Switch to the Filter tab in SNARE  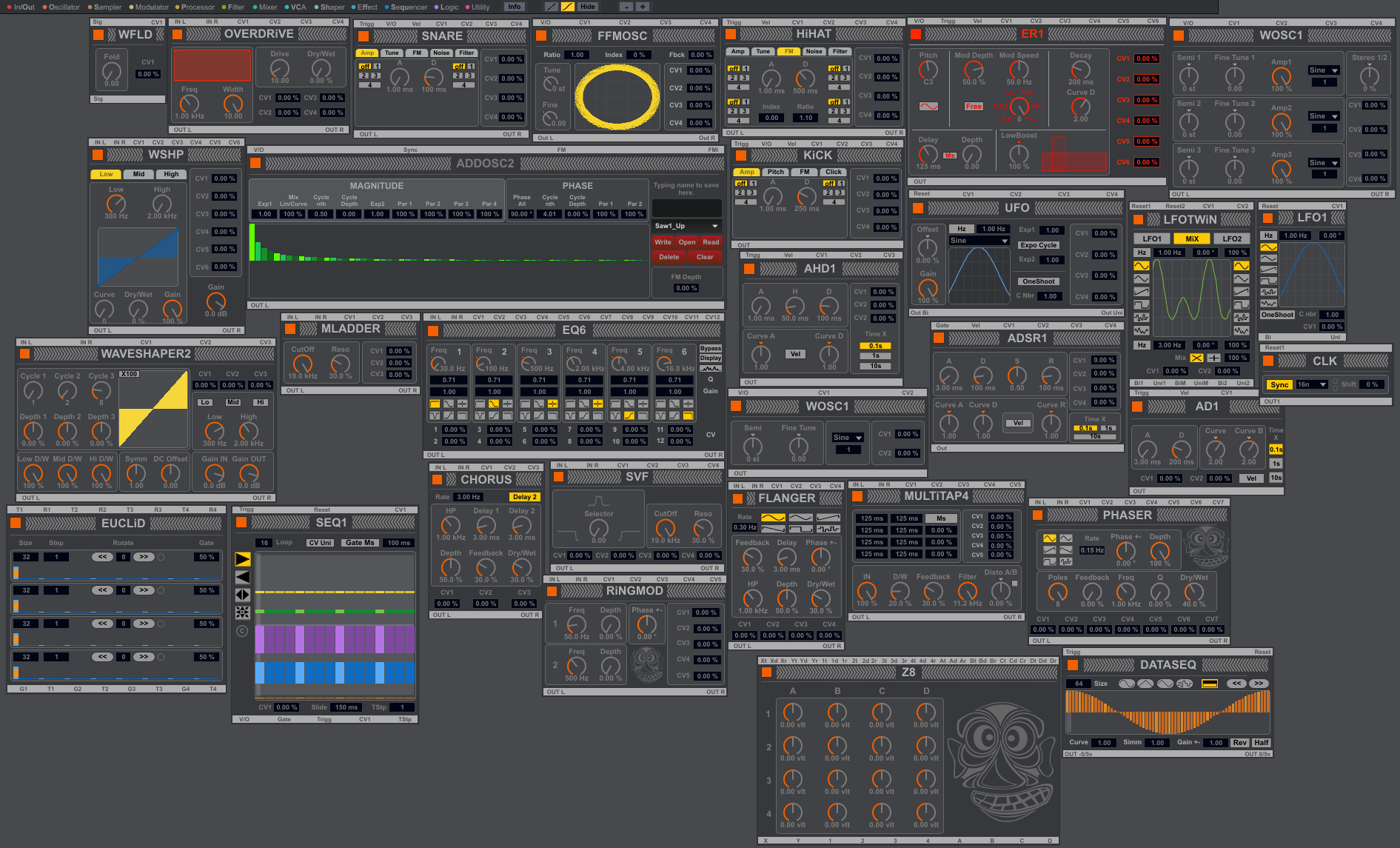tap(466, 53)
